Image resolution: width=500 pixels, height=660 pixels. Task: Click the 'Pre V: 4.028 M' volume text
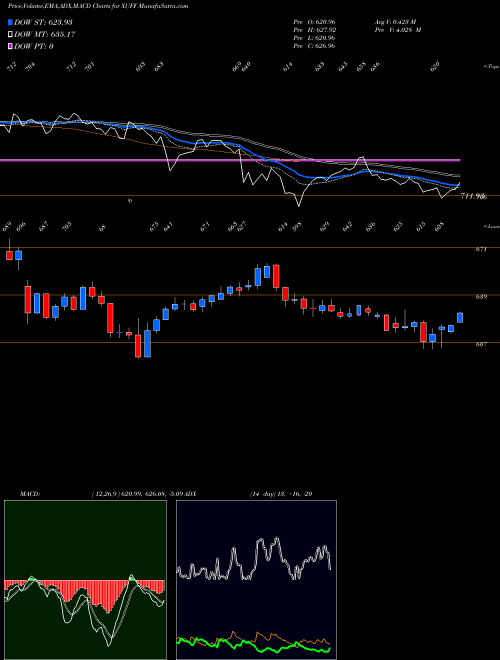click(x=397, y=30)
